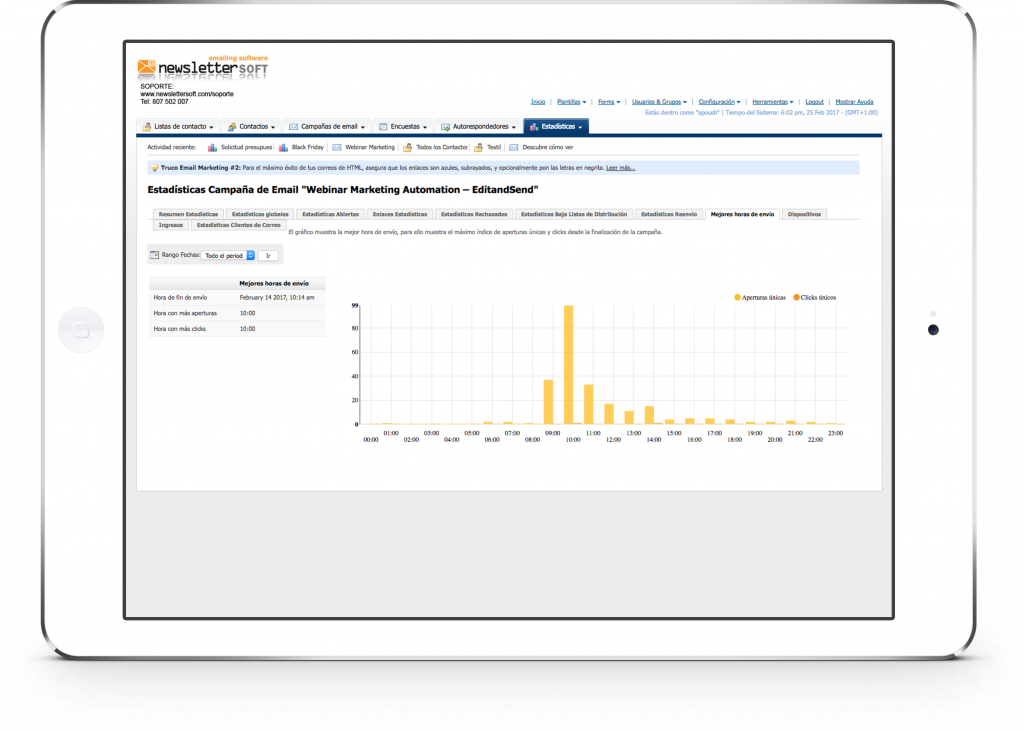Click the Logout link

(814, 102)
